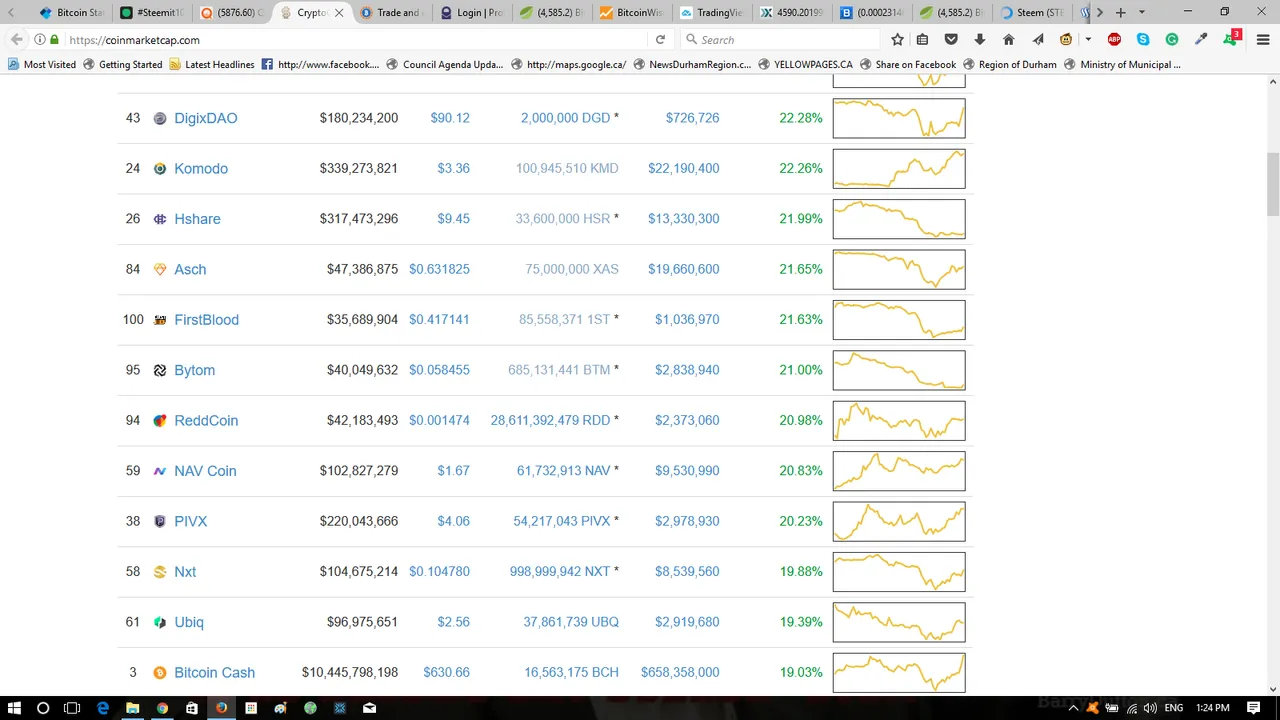Switch to the Trade and tab
1280x720 pixels.
pyautogui.click(x=395, y=13)
